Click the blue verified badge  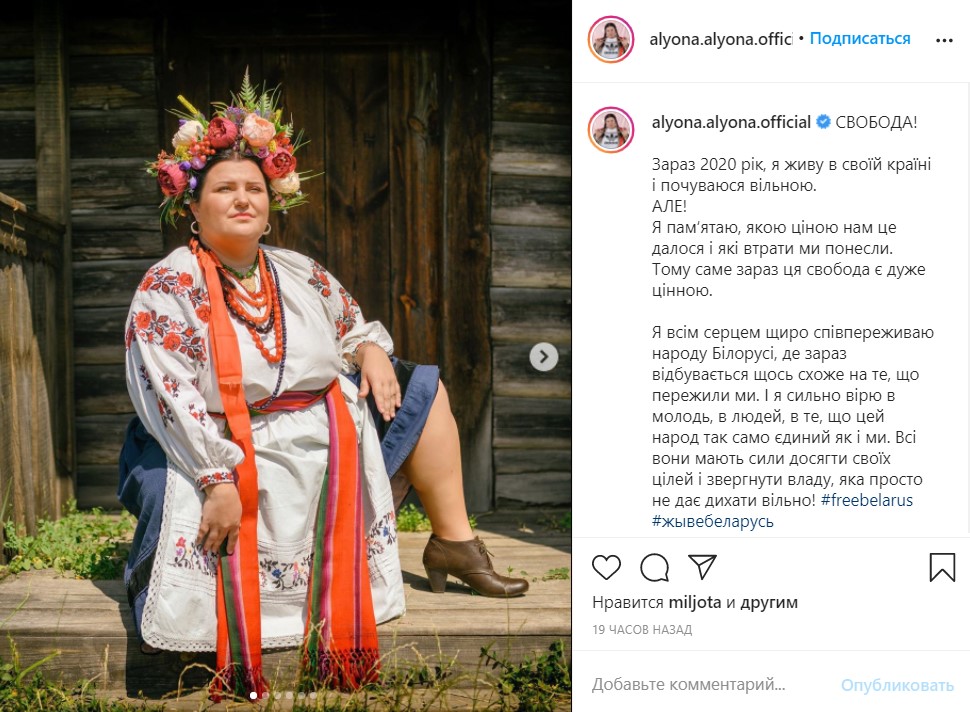click(823, 122)
